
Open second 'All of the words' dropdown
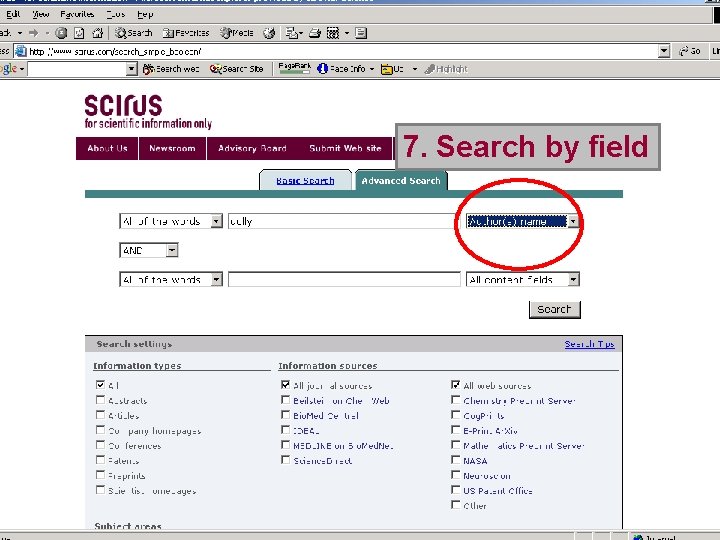click(x=171, y=279)
